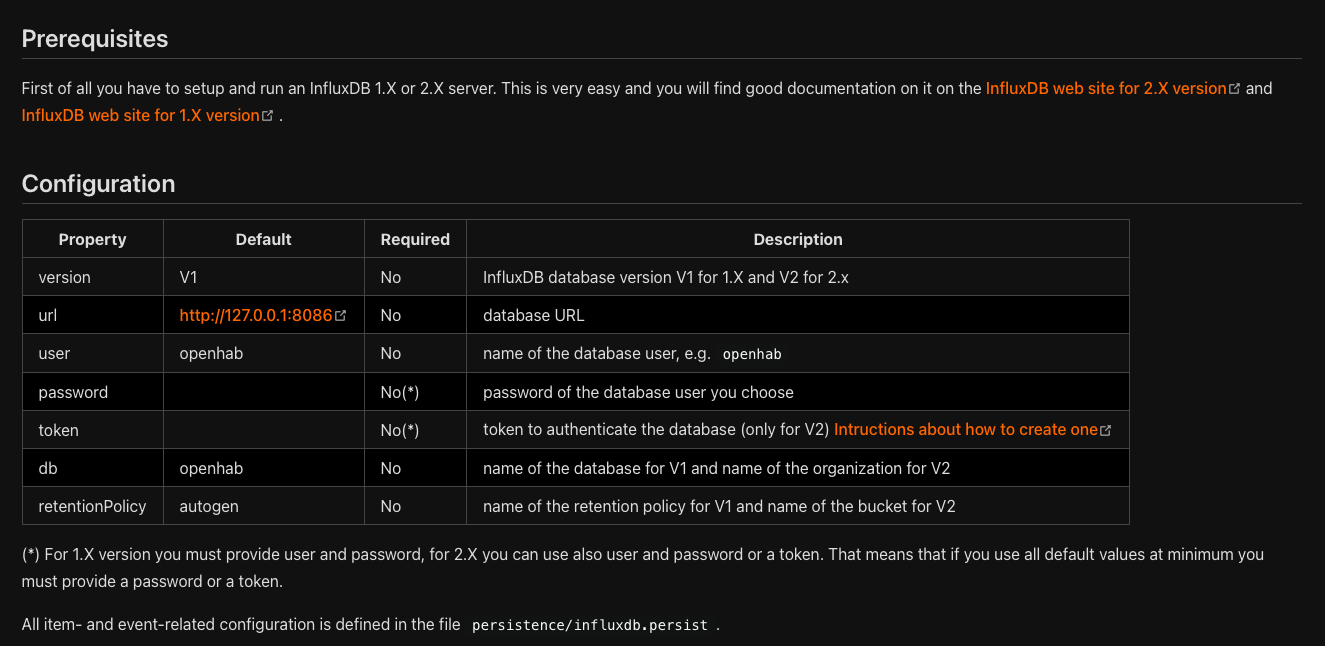Image resolution: width=1325 pixels, height=646 pixels.
Task: Open Instructions about how to create one link
Action: [x=965, y=429]
